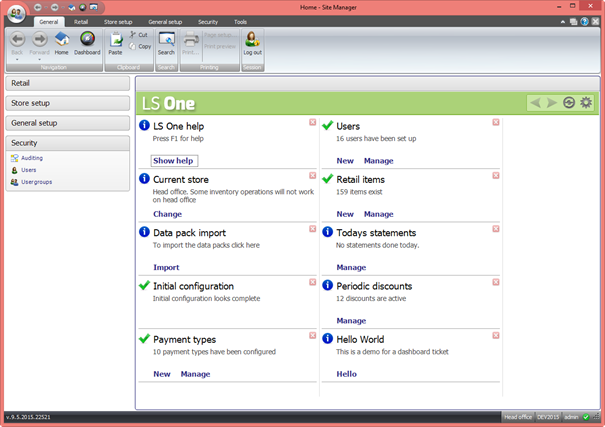This screenshot has height=427, width=605.
Task: Expand the Retail sidebar section
Action: (68, 83)
